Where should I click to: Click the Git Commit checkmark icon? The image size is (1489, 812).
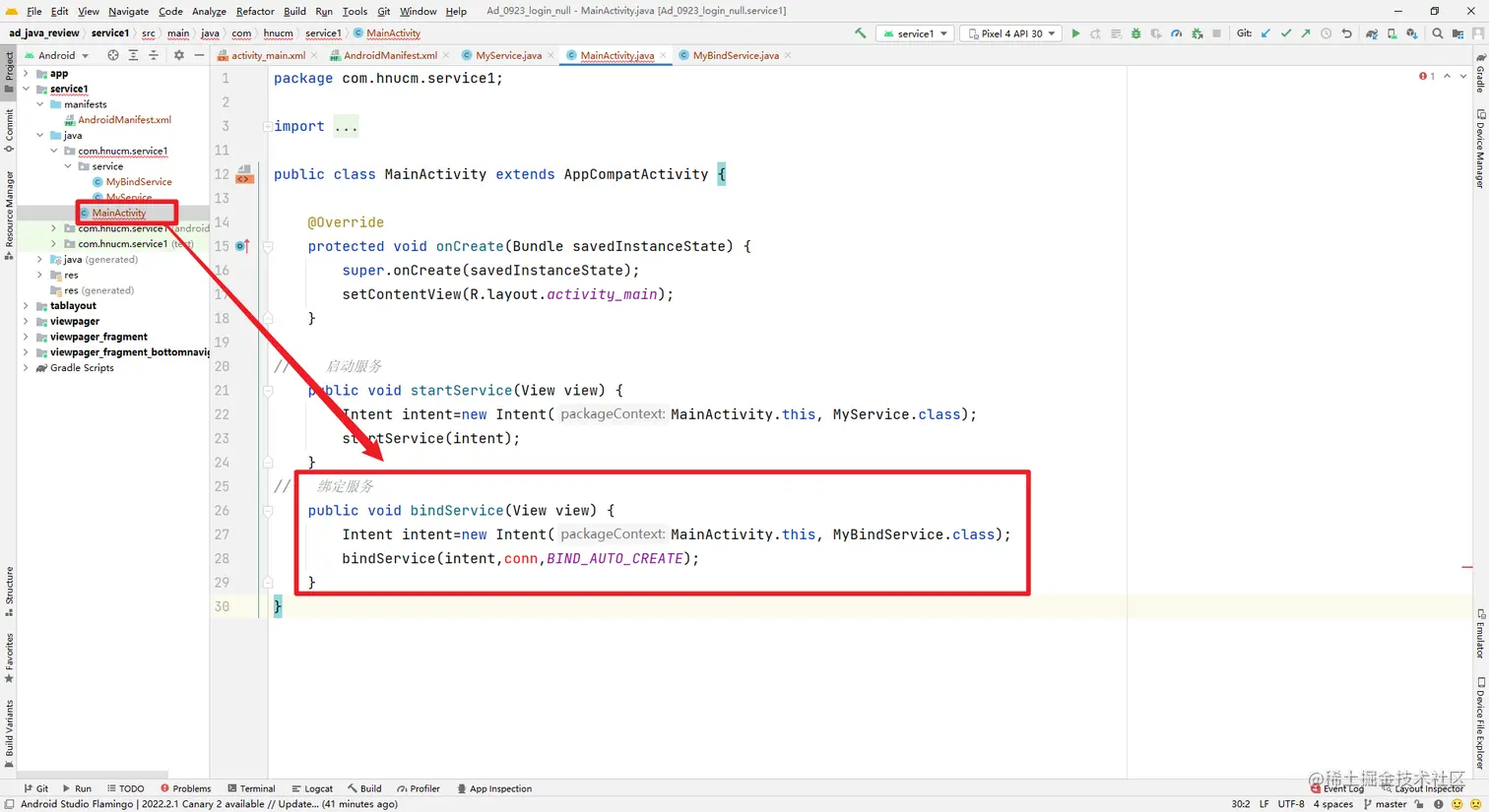(1285, 33)
